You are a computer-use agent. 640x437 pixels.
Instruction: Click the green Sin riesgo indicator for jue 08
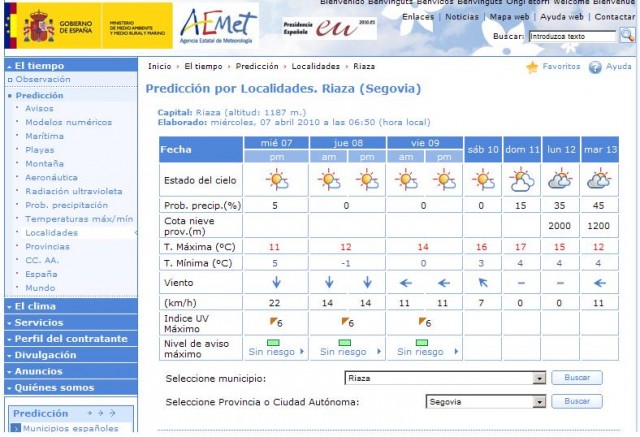click(x=345, y=342)
